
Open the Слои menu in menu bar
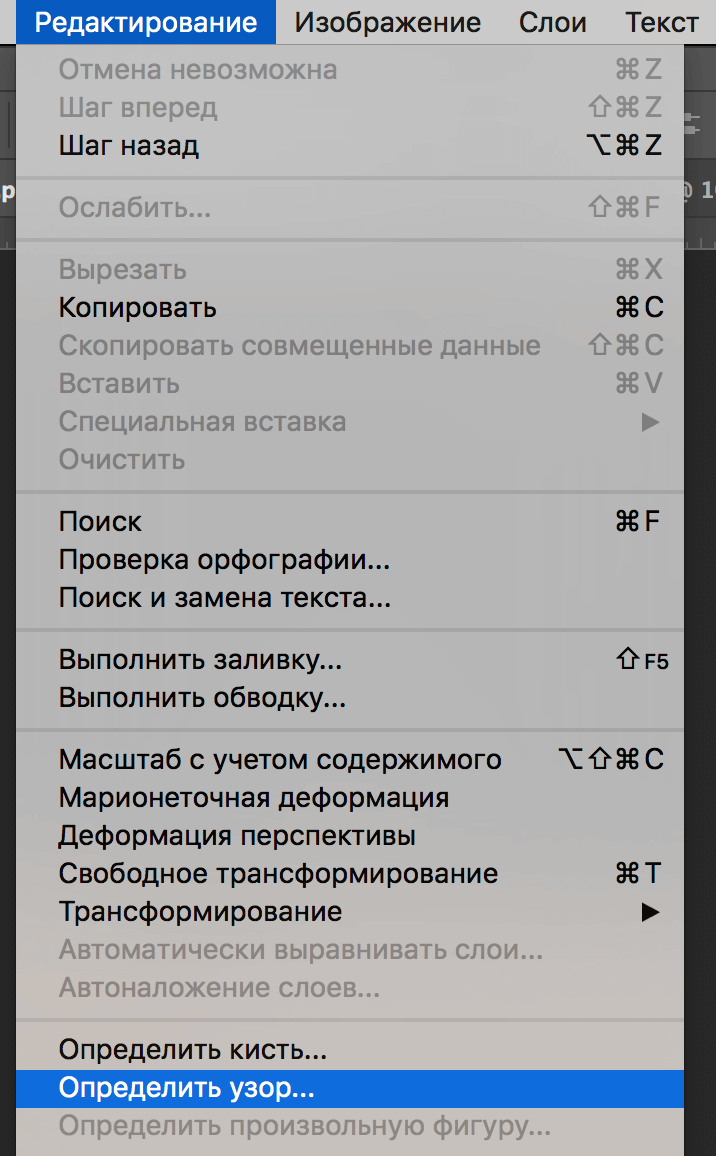[x=552, y=22]
